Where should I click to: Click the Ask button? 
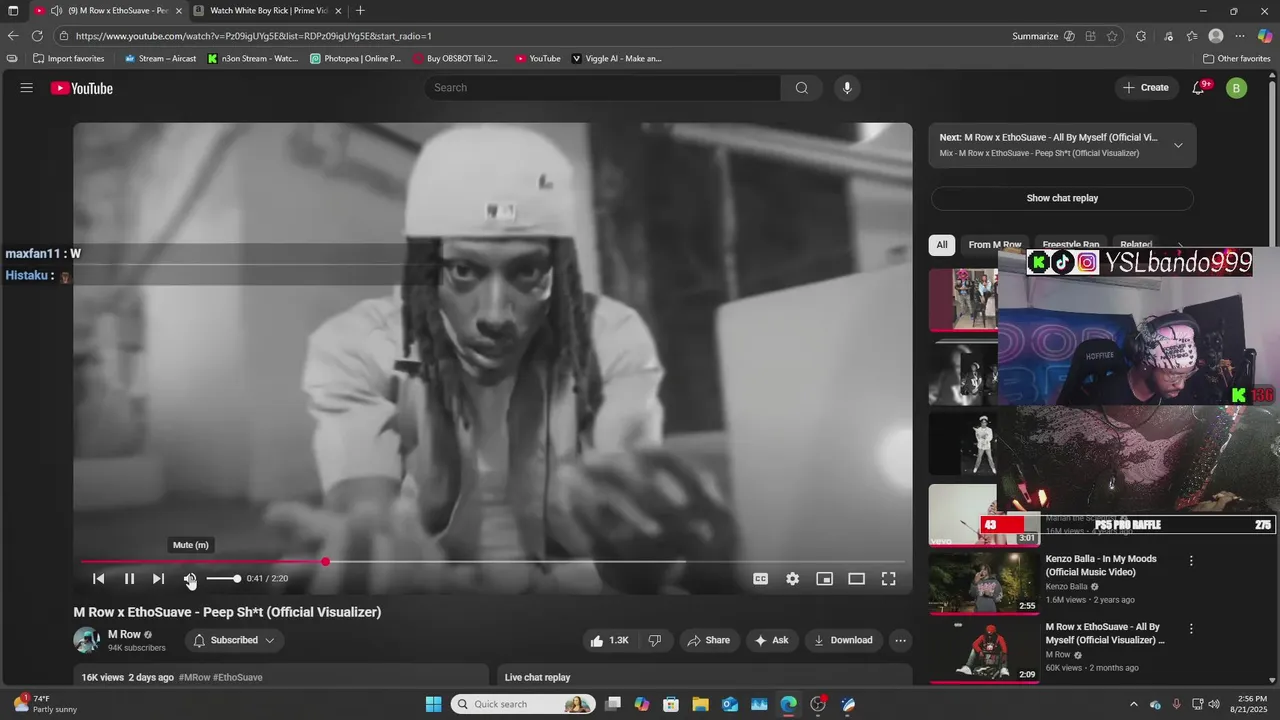[771, 640]
